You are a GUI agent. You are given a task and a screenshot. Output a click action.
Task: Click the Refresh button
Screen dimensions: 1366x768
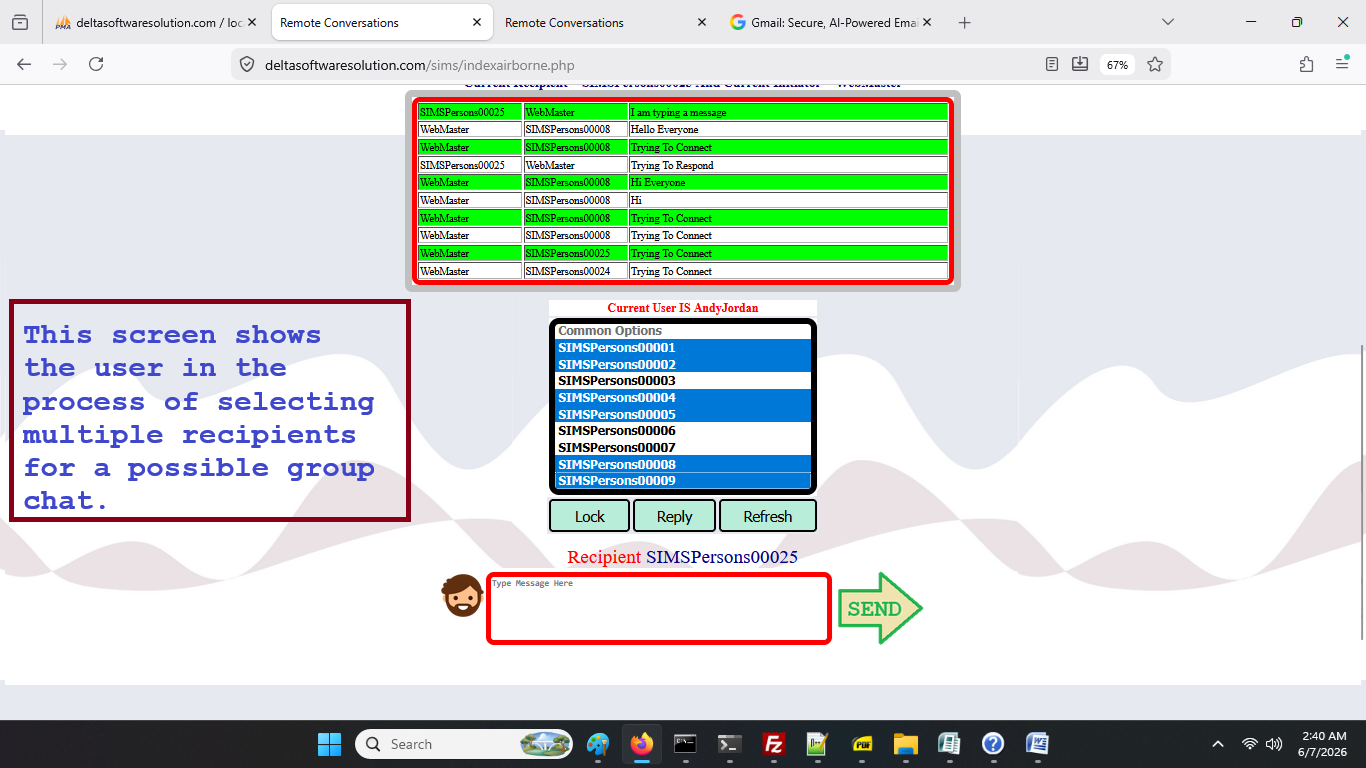pyautogui.click(x=768, y=516)
